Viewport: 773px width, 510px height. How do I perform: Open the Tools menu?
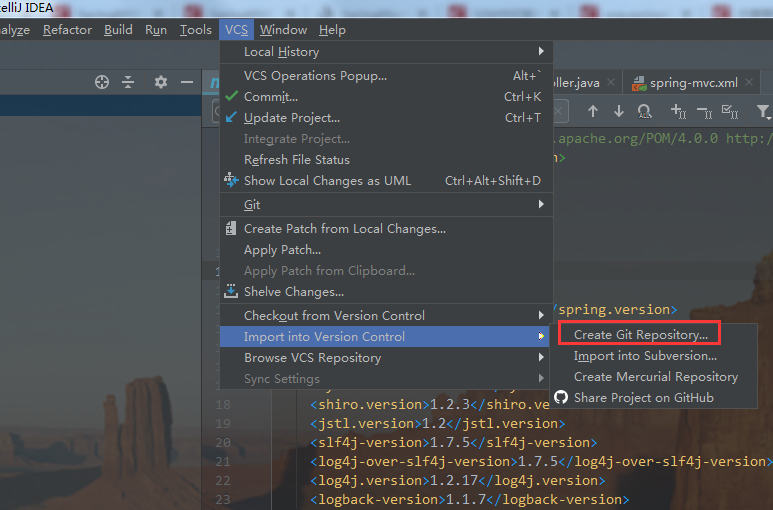[x=196, y=30]
